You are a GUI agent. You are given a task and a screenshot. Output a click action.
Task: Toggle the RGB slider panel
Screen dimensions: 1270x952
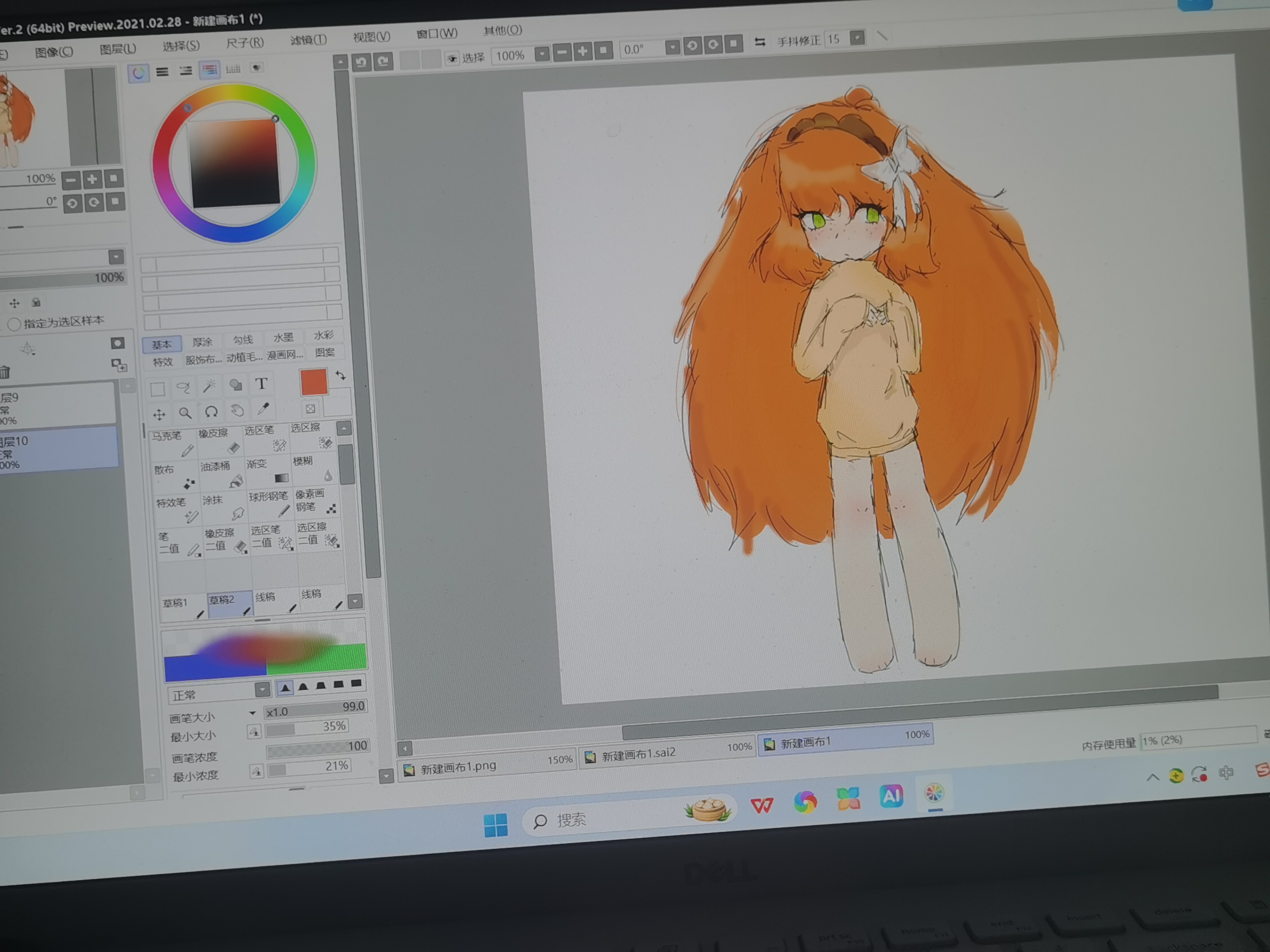coord(163,72)
